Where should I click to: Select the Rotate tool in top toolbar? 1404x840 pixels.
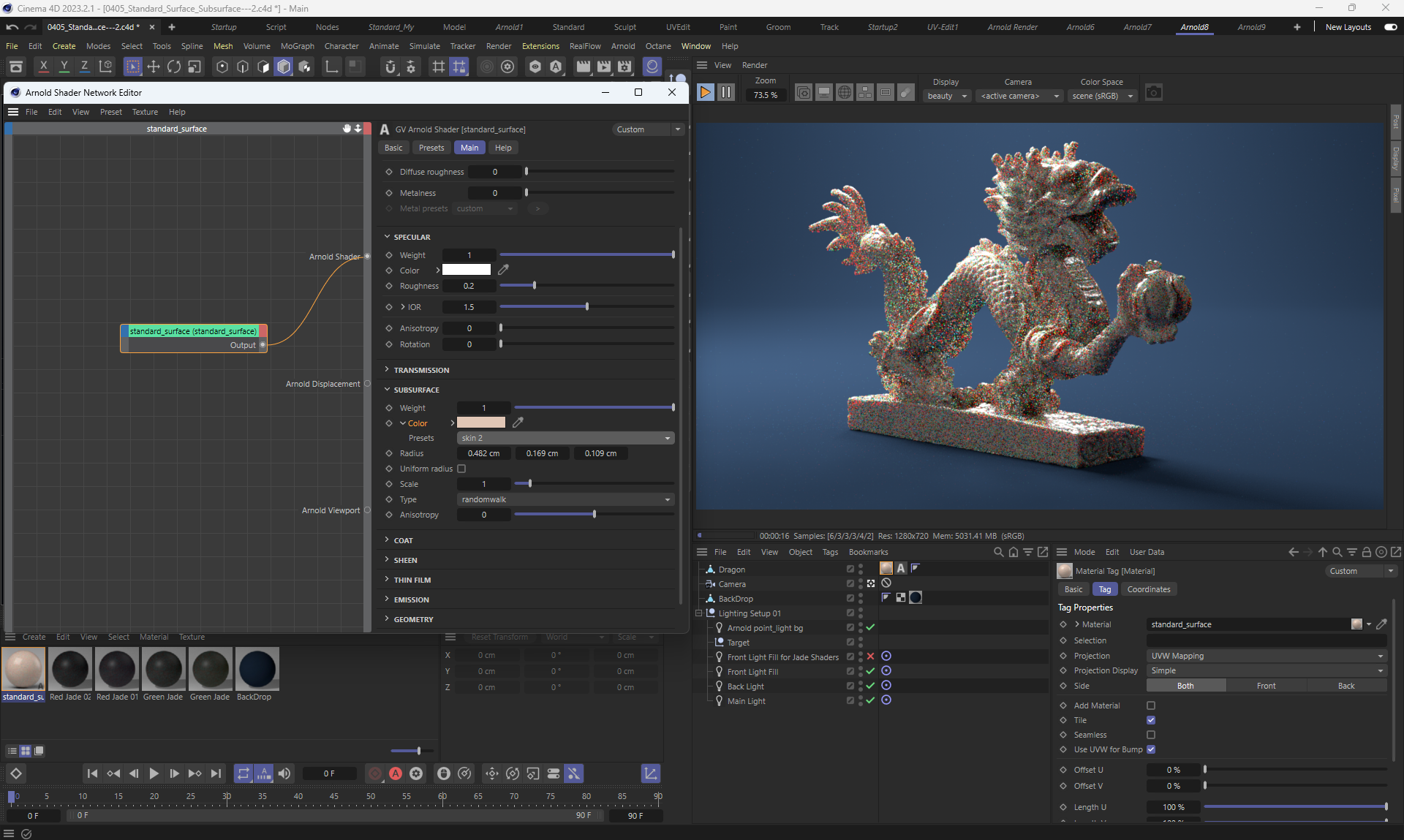tap(174, 67)
